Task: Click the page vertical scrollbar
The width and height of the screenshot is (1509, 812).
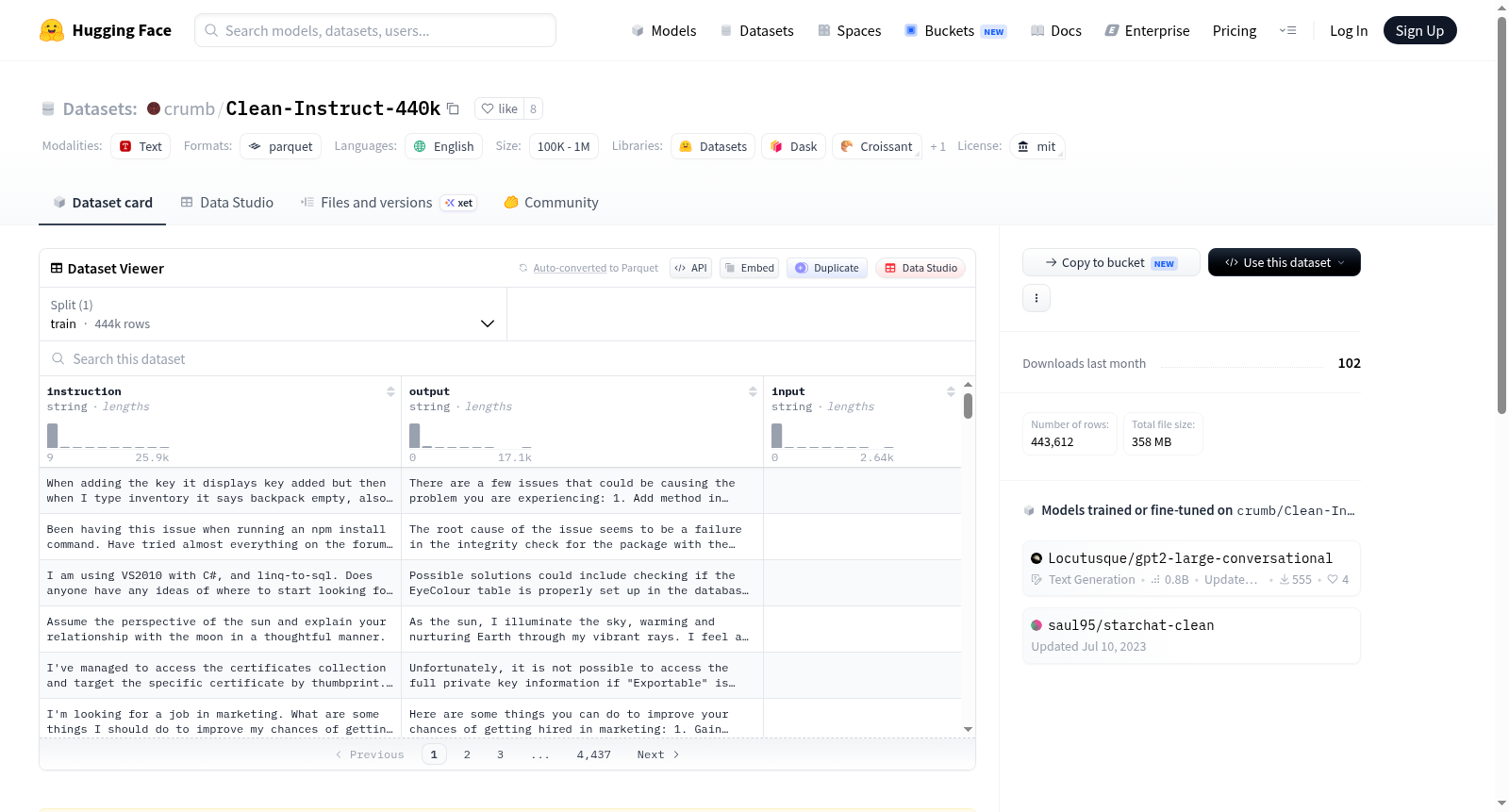Action: [x=1501, y=215]
